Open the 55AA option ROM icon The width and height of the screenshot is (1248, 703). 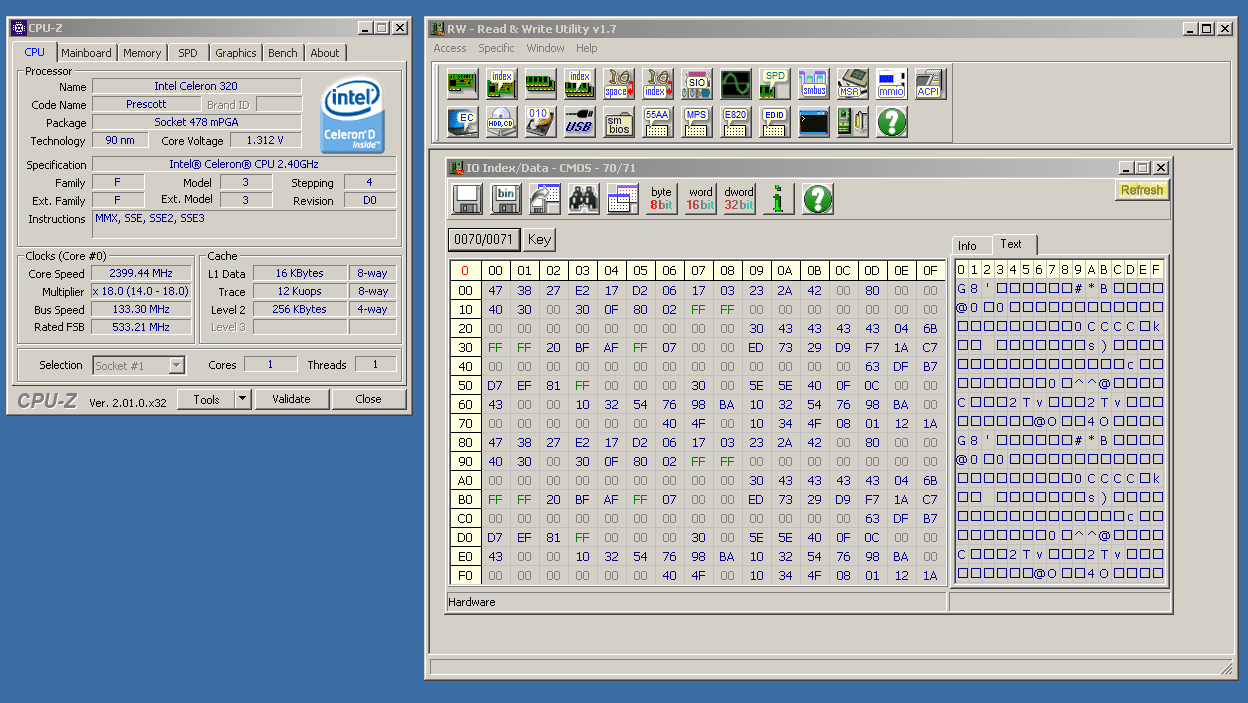[x=657, y=122]
